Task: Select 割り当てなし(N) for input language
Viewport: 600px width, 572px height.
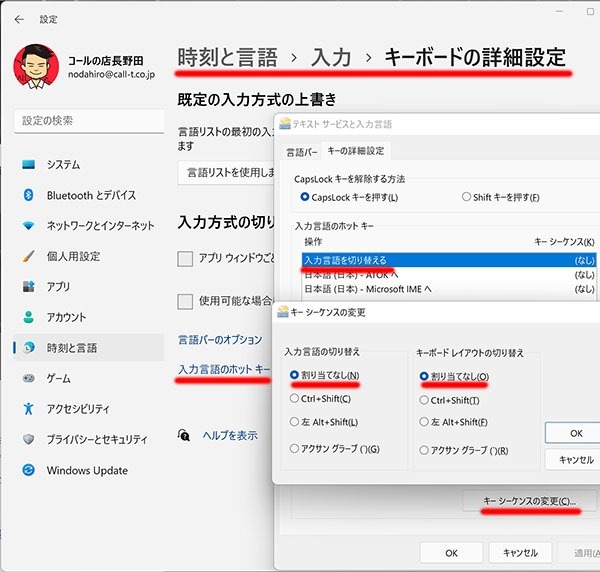Action: coord(295,375)
